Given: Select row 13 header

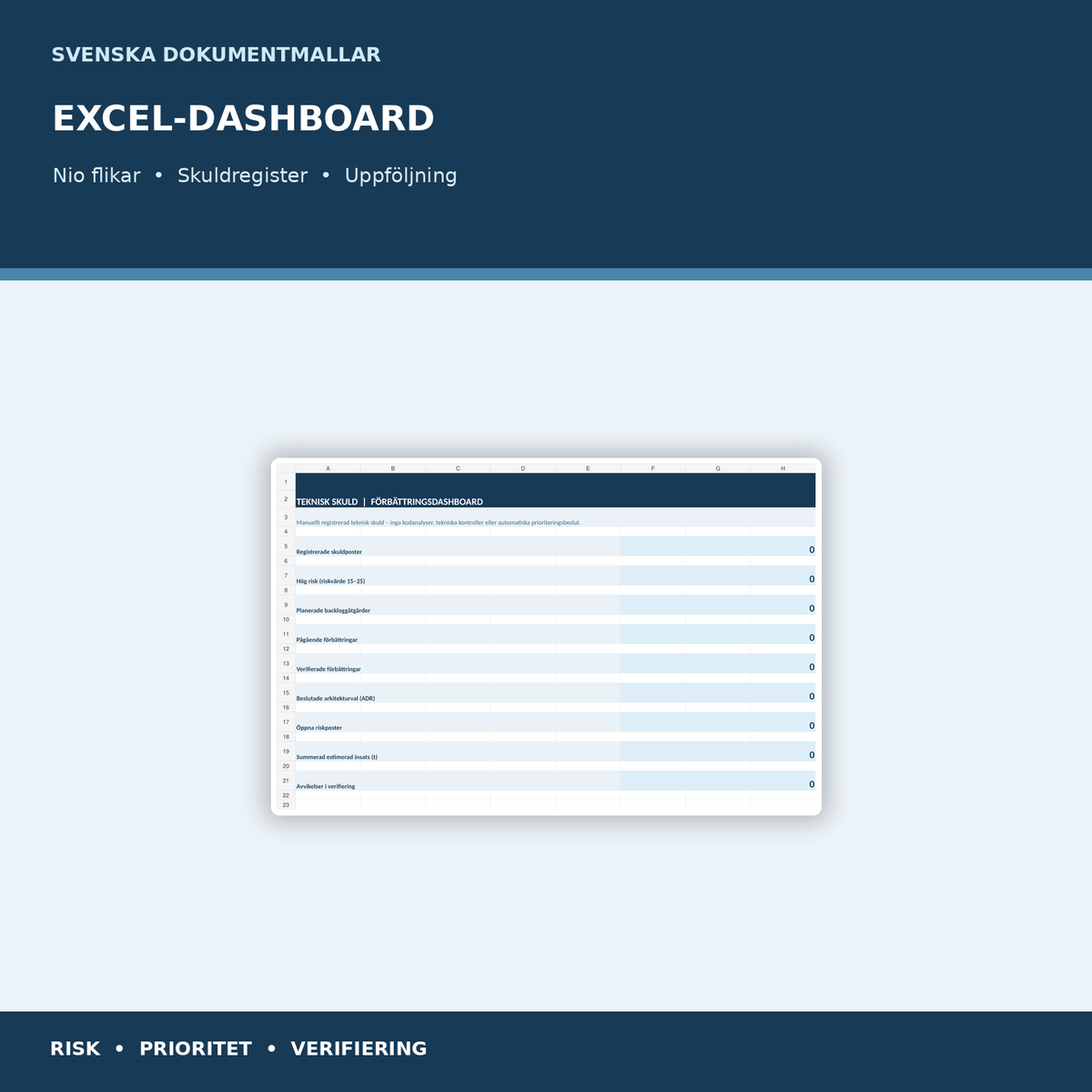Looking at the screenshot, I should click(286, 663).
